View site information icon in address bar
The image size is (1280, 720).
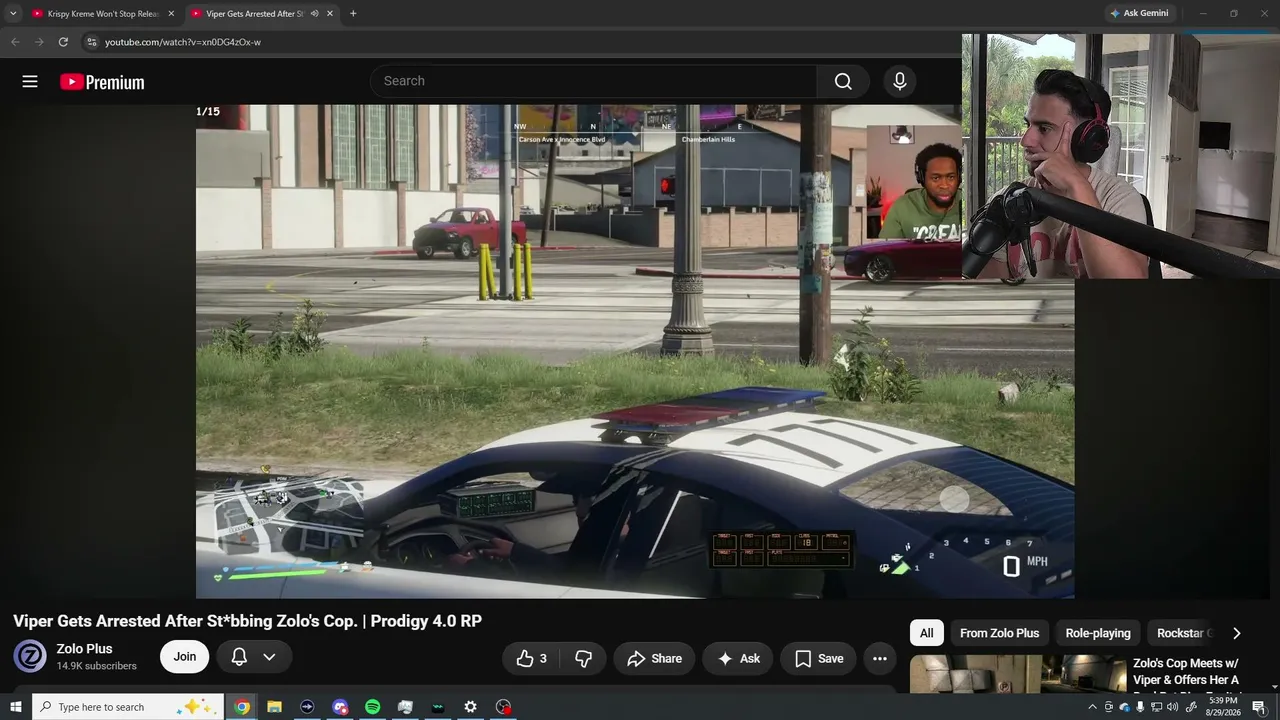(x=91, y=42)
